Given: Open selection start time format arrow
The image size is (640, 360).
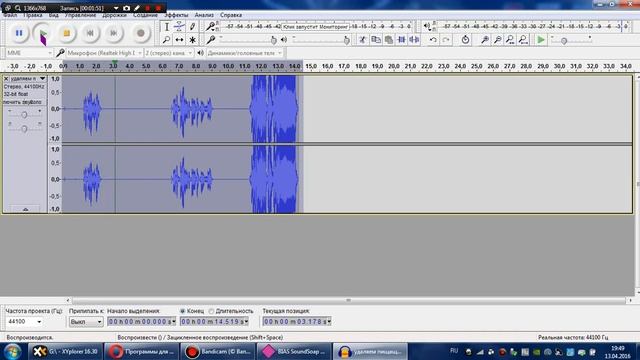Looking at the screenshot, I should 174,322.
